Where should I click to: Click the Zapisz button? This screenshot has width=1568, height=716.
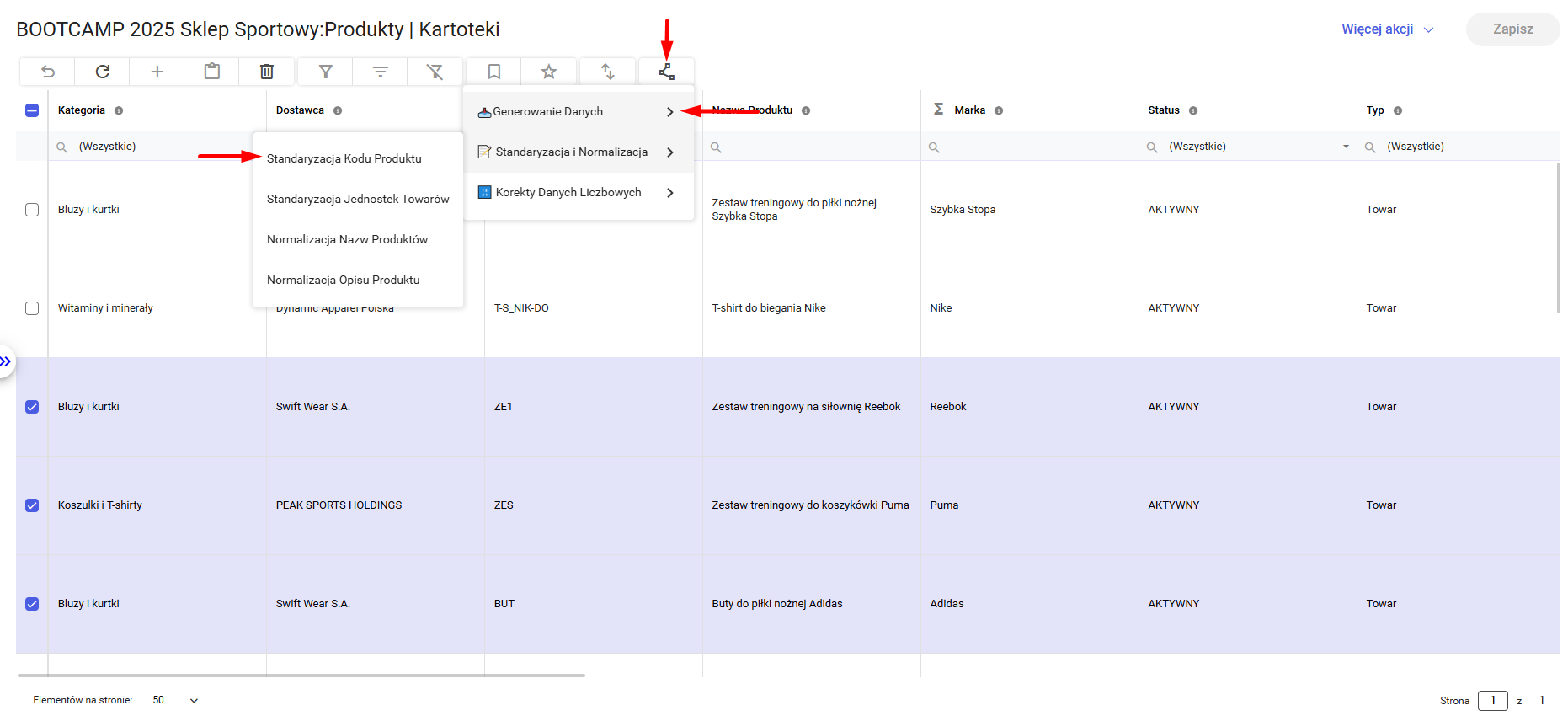click(1512, 29)
